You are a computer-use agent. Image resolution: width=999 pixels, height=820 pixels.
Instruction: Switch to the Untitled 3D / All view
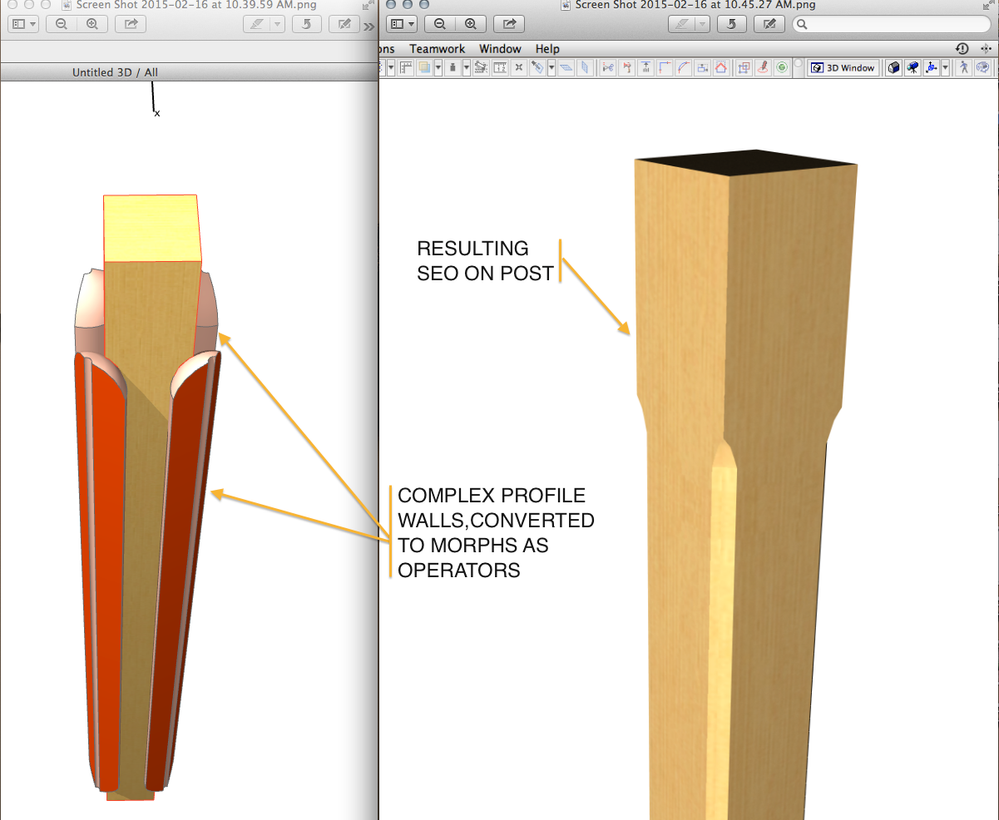pos(113,72)
